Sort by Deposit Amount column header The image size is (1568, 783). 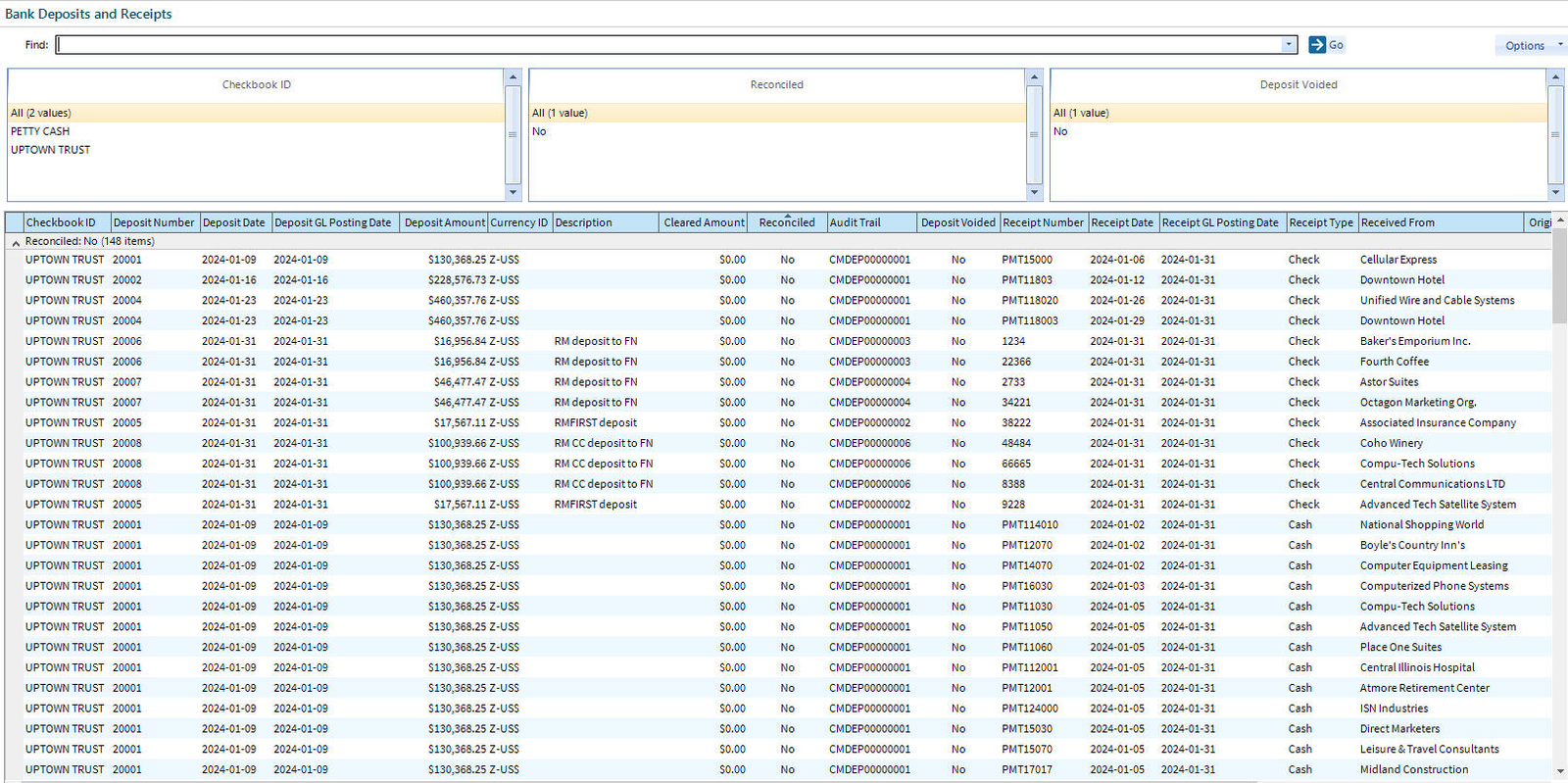(444, 222)
